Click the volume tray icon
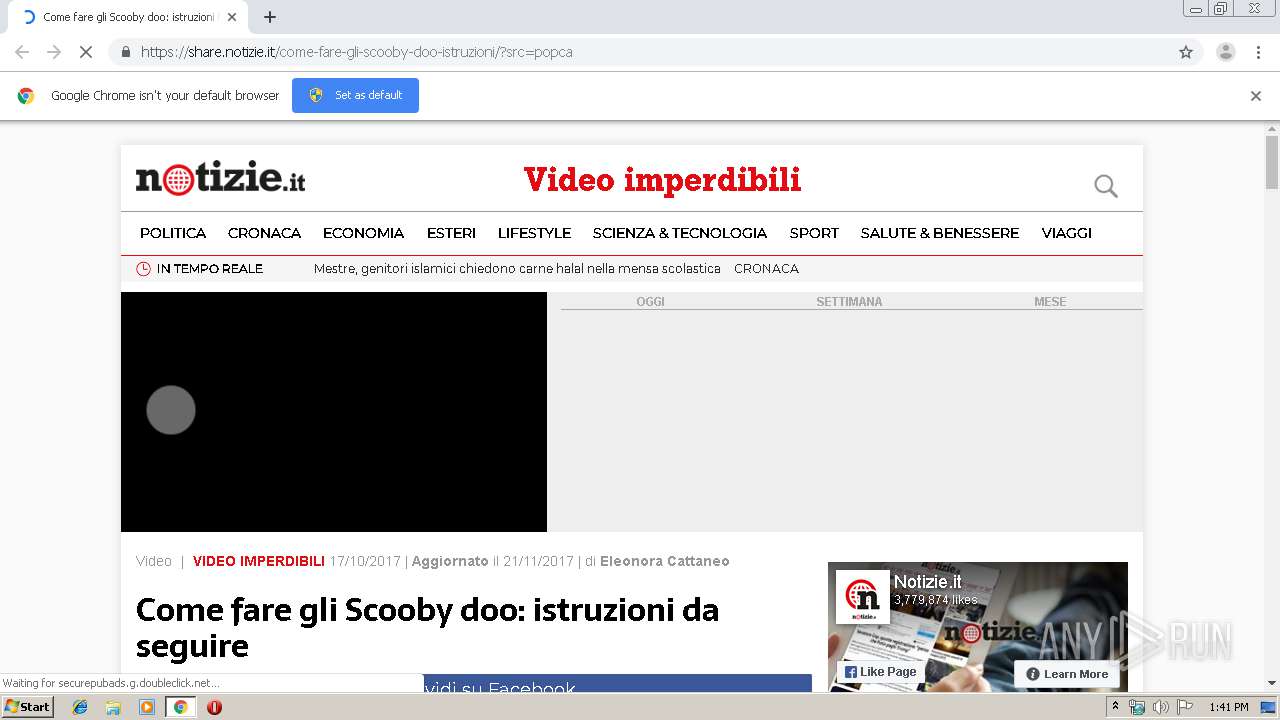 (x=1160, y=707)
